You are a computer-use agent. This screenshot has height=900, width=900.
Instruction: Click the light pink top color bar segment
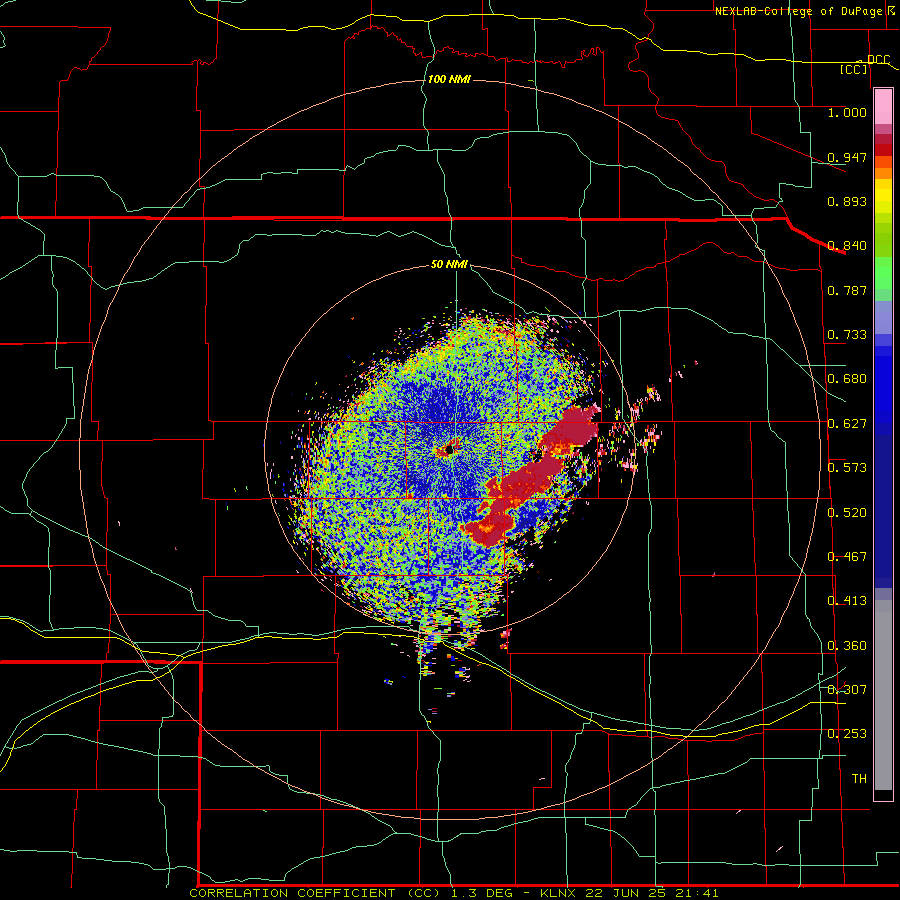[883, 107]
